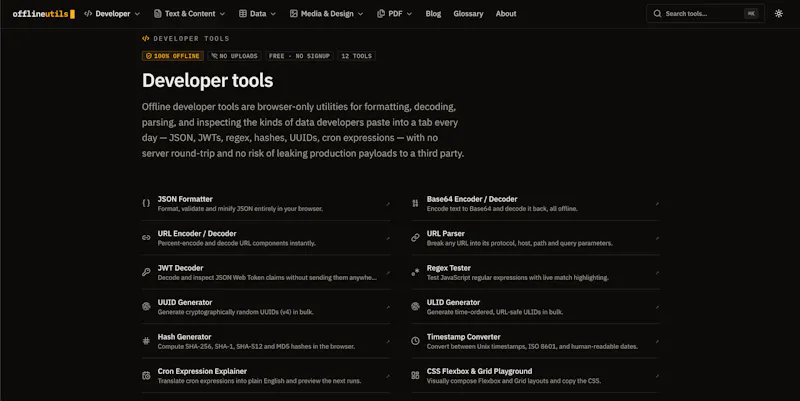
Task: Focus the Search tools field
Action: click(x=705, y=14)
